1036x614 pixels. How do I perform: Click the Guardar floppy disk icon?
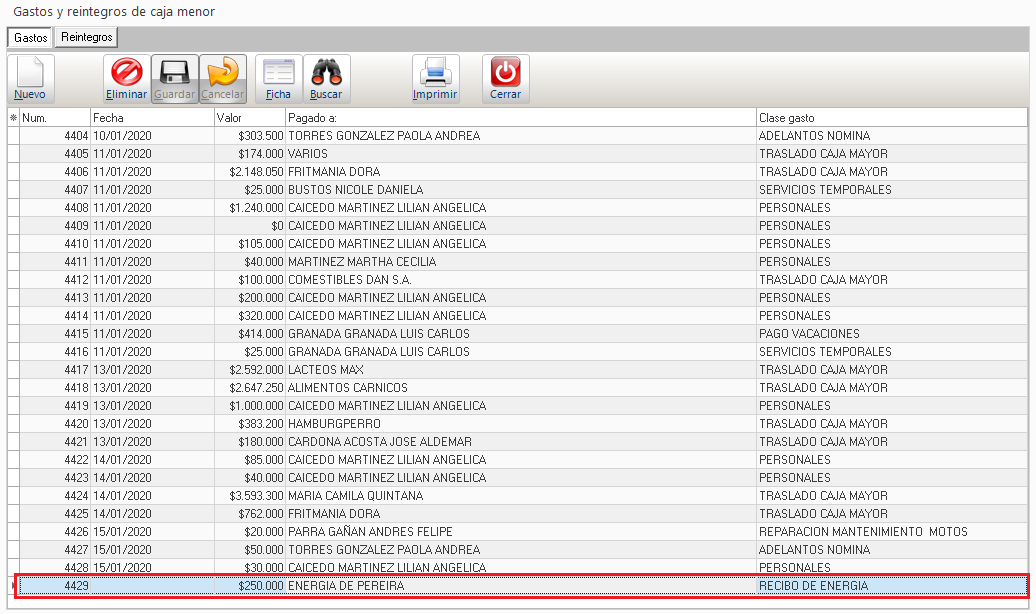coord(175,78)
